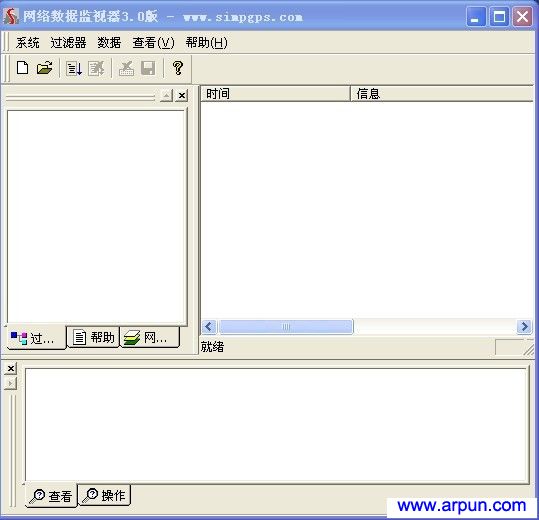Expand the left panel with the up-arrow button
The height and width of the screenshot is (520, 539).
(x=166, y=95)
